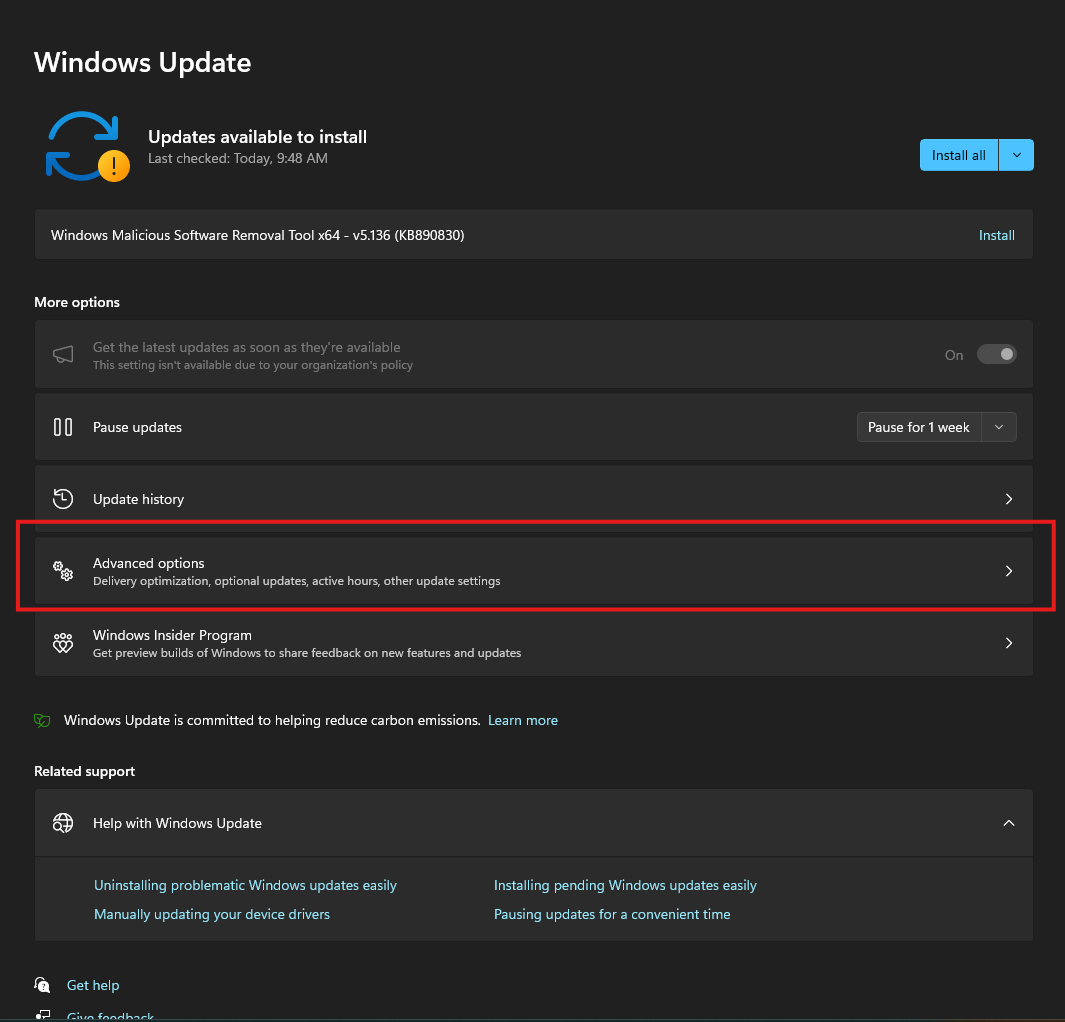
Task: Open the Install all dropdown arrow
Action: coord(1017,155)
